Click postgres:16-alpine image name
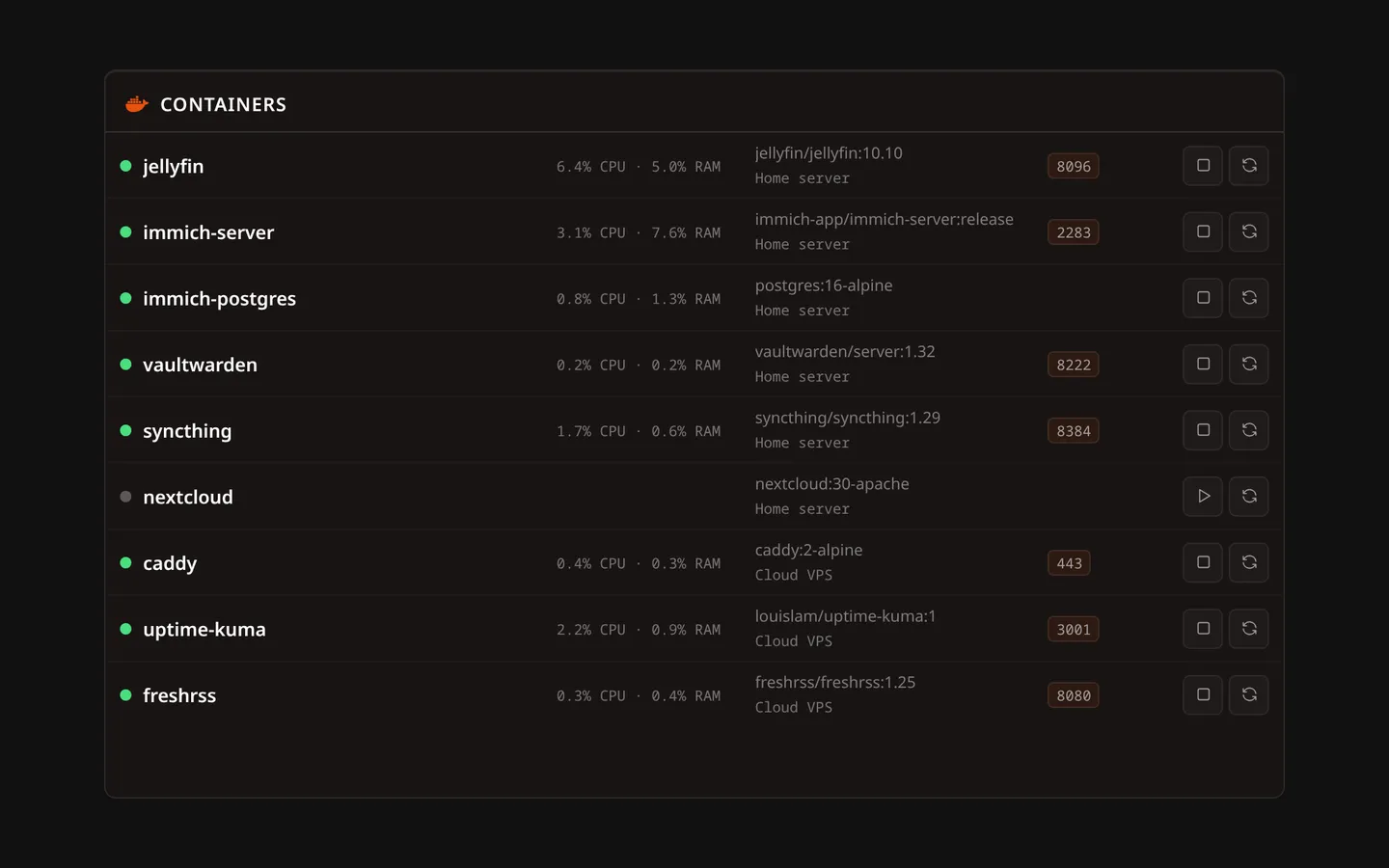 (x=824, y=285)
